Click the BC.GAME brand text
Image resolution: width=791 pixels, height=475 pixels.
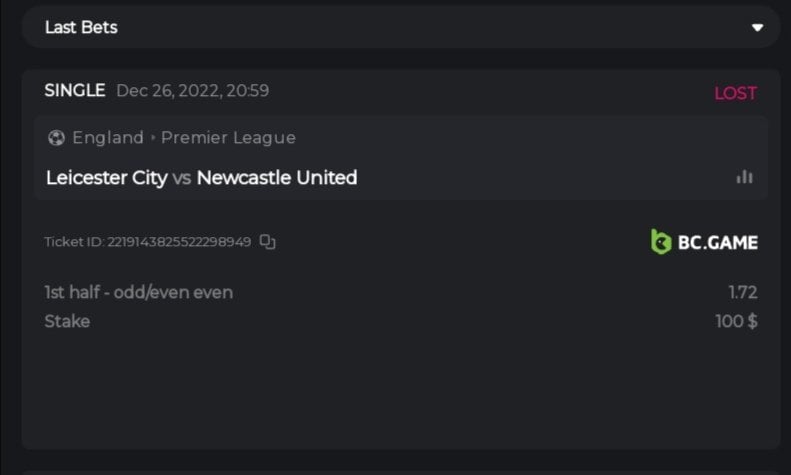(717, 242)
